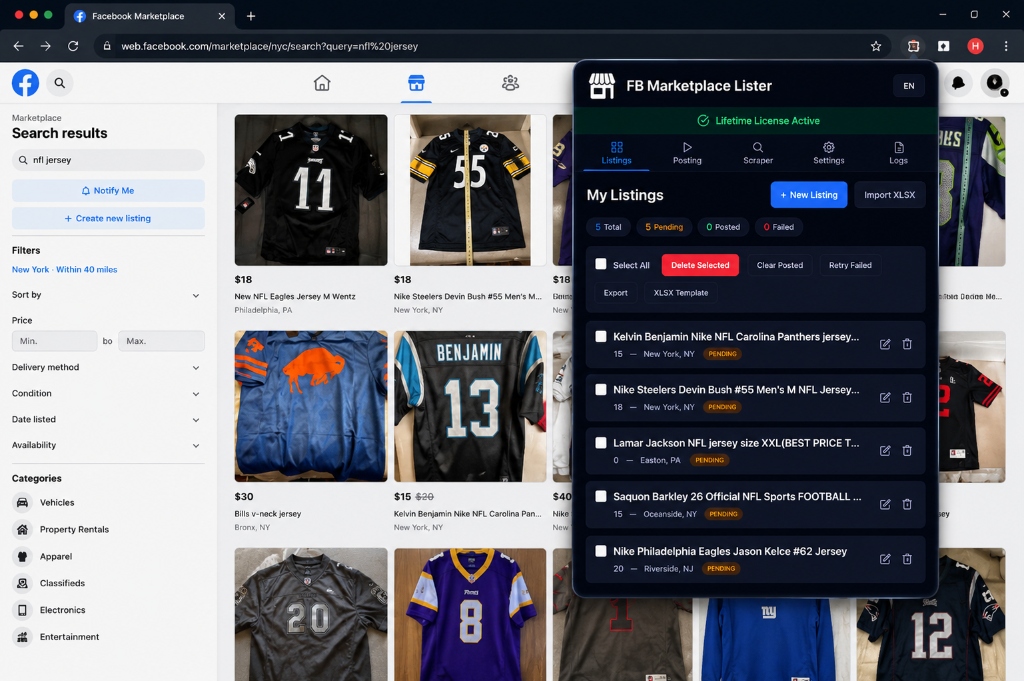Viewport: 1024px width, 681px height.
Task: Edit the Nike Steelers Devin Bush listing
Action: pyautogui.click(x=885, y=398)
